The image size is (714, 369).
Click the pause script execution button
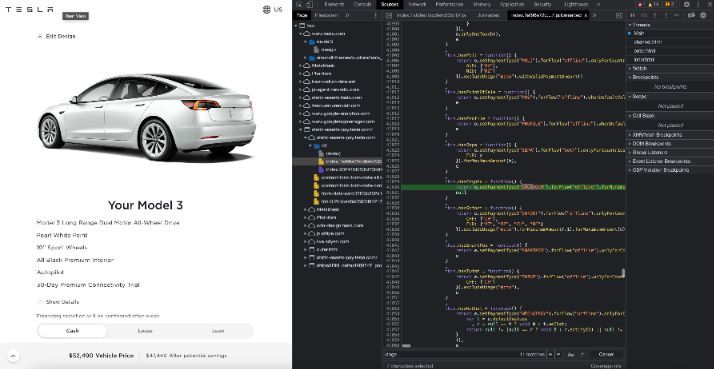coord(632,15)
